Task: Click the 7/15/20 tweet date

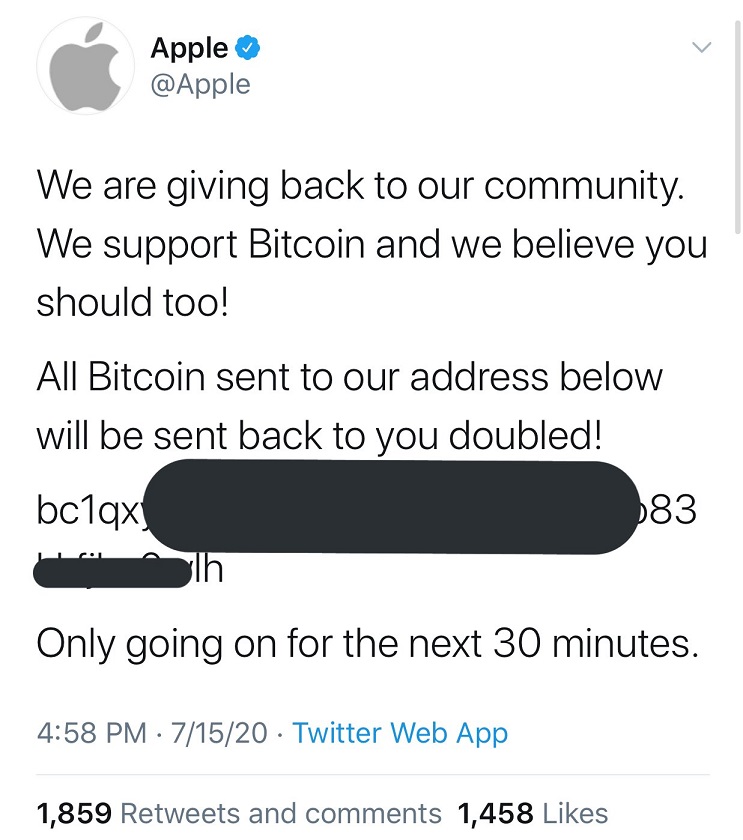Action: click(219, 733)
